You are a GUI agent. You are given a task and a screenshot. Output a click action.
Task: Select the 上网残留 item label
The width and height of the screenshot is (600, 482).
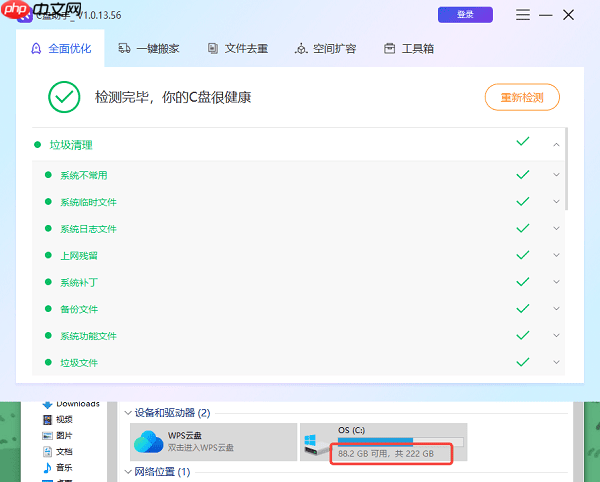[79, 256]
